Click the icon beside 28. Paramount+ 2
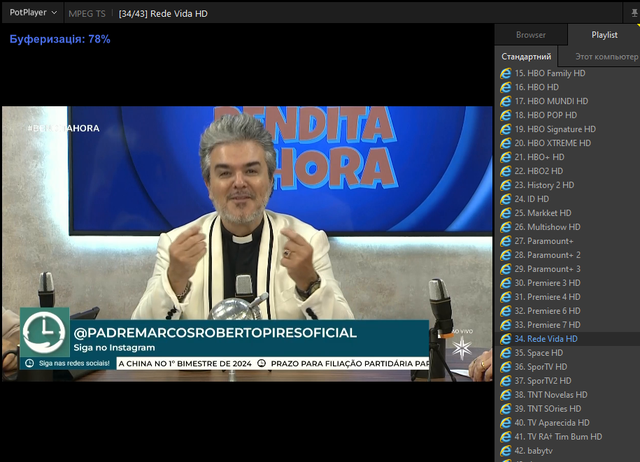 (x=505, y=255)
